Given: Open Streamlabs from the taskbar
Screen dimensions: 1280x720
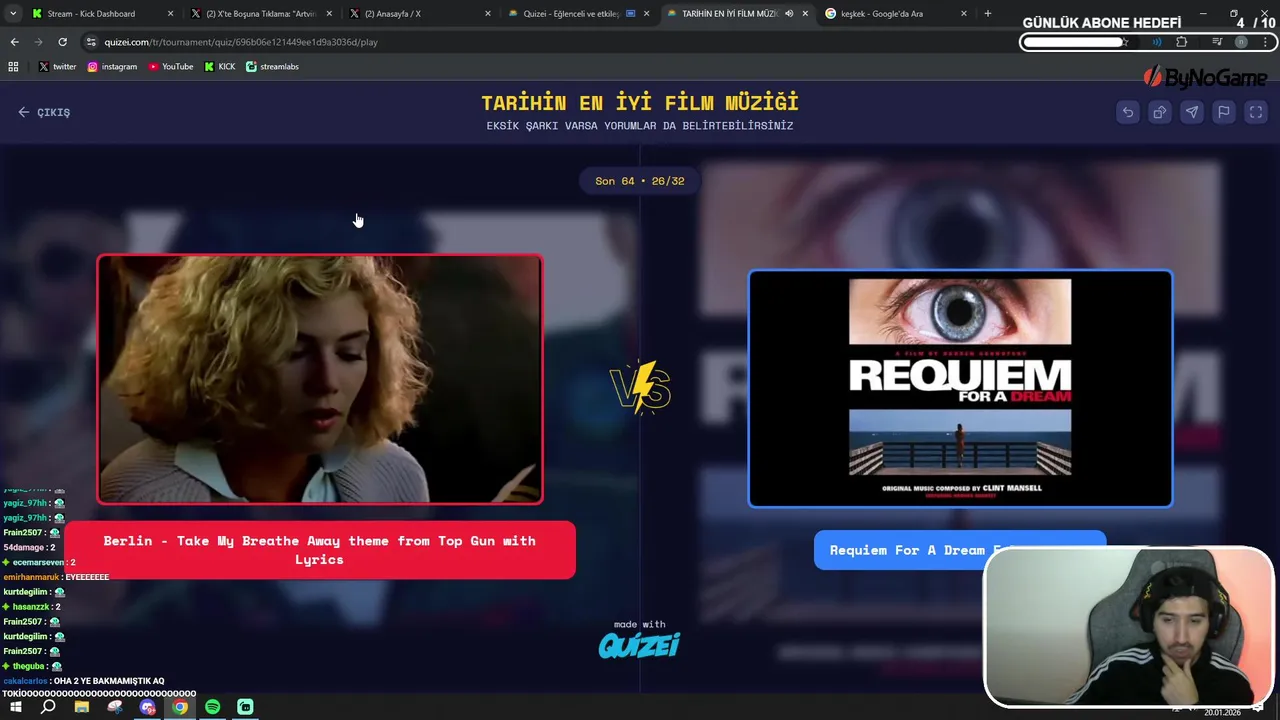Looking at the screenshot, I should coord(245,707).
